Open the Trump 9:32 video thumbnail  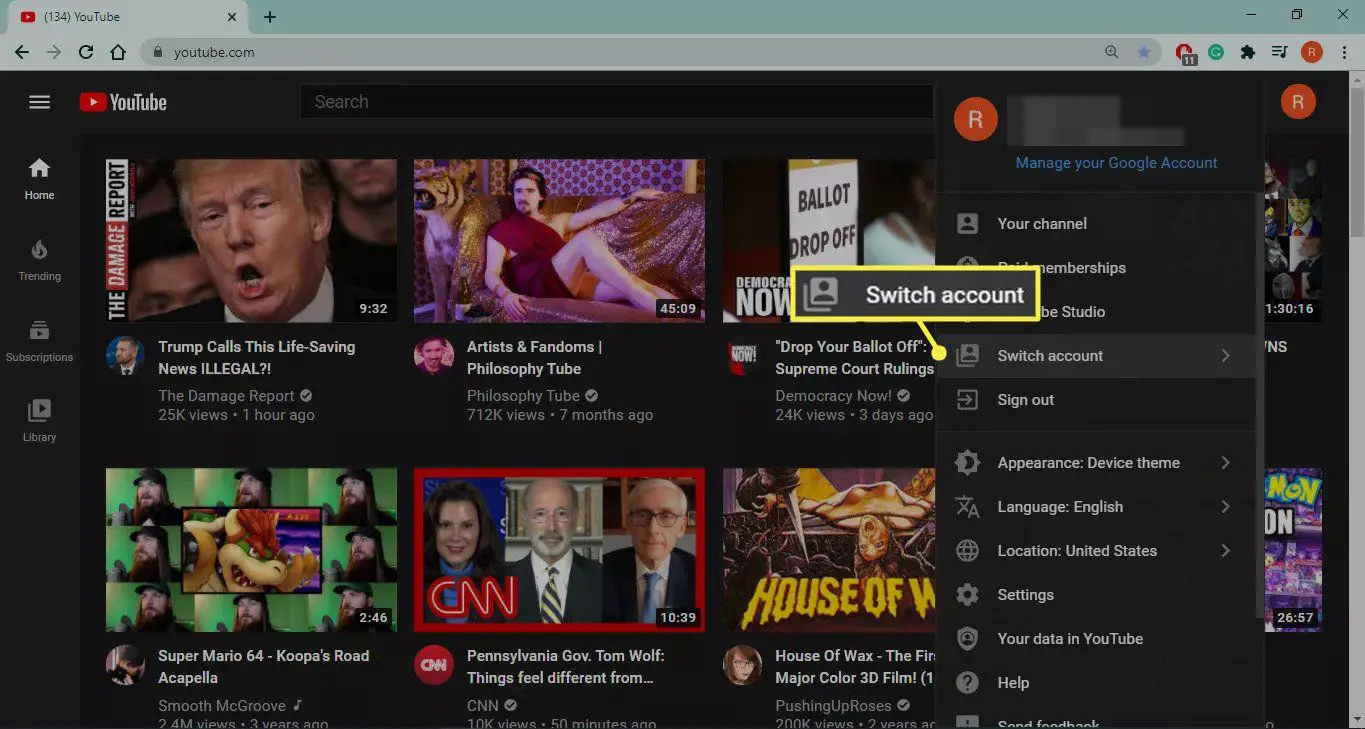pos(251,241)
